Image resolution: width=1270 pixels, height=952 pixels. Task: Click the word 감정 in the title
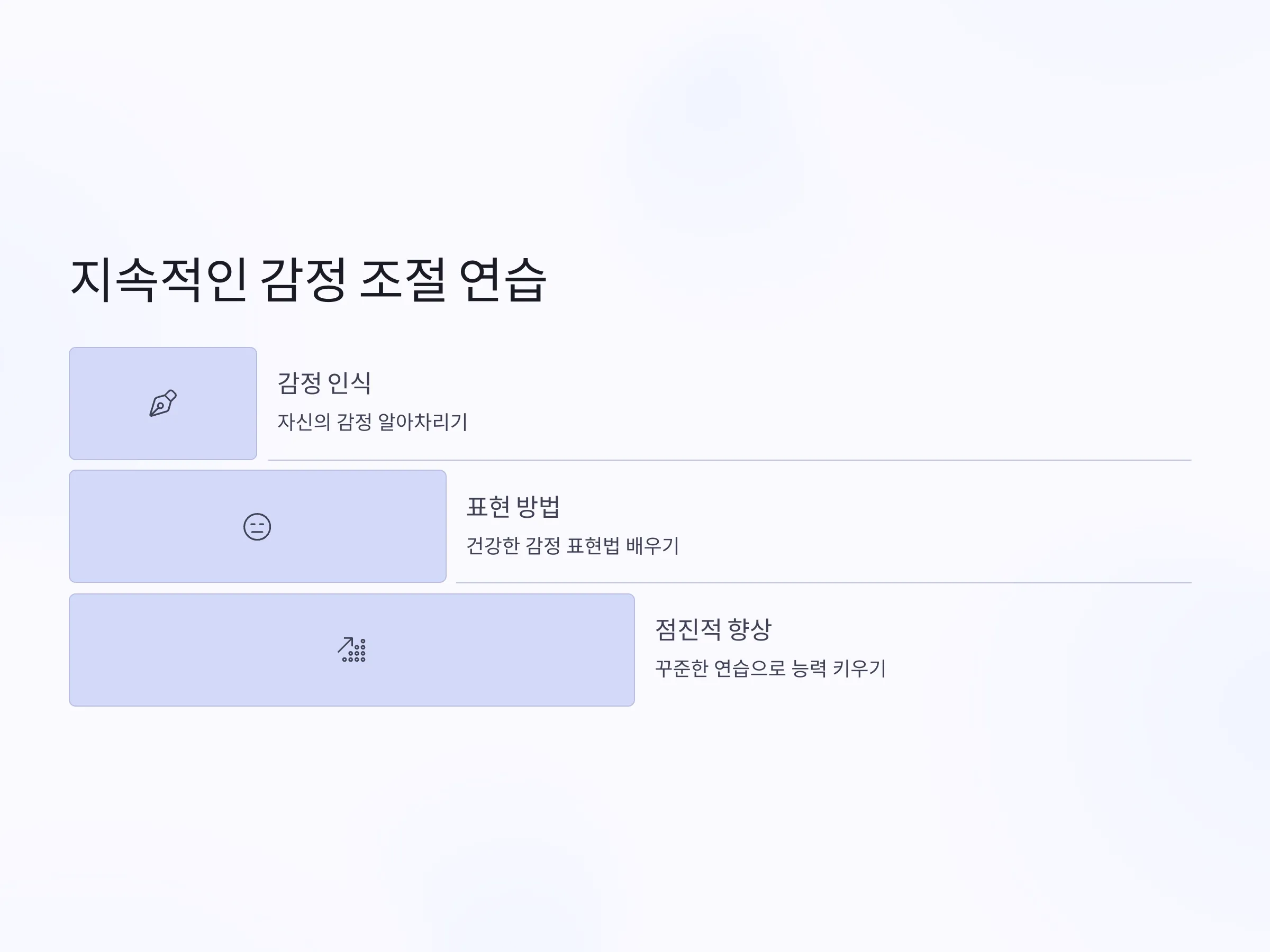pos(303,280)
